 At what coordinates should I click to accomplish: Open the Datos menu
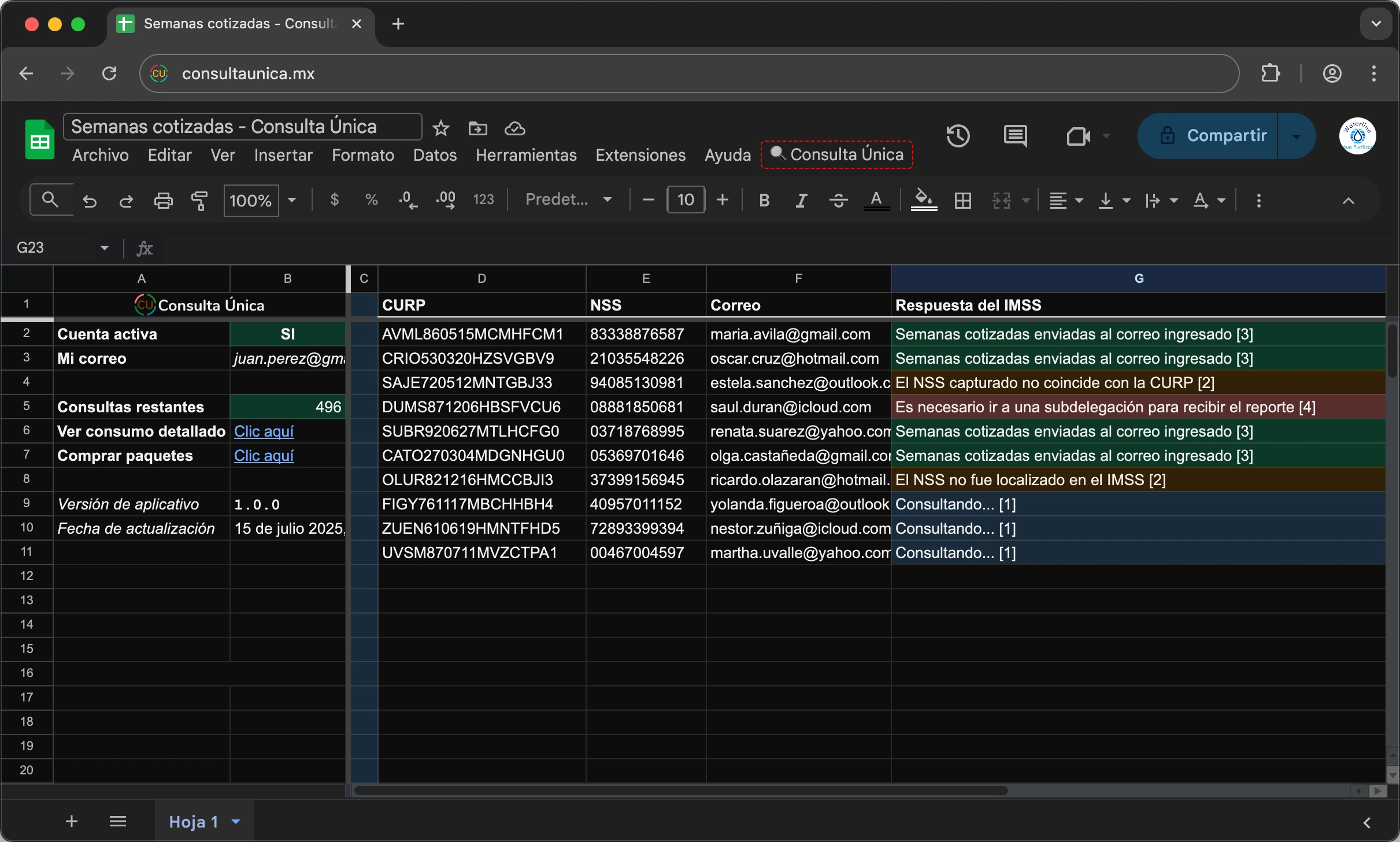tap(435, 155)
